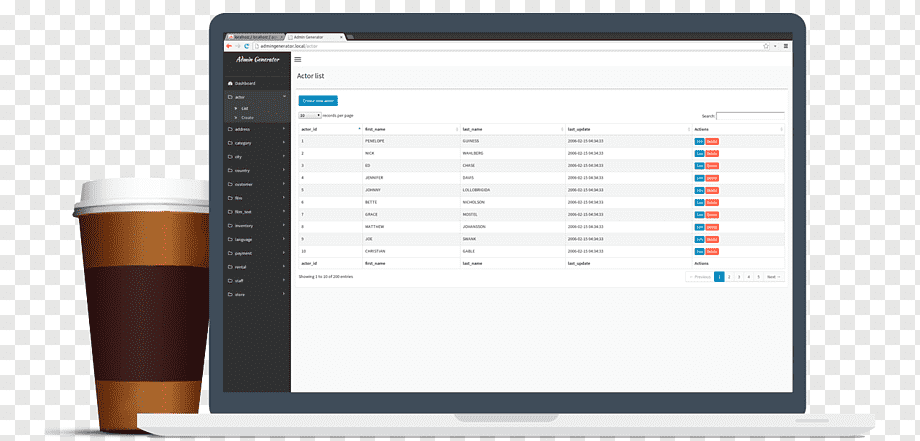Sort using last_update column sort icon
The image size is (920, 441).
(689, 129)
